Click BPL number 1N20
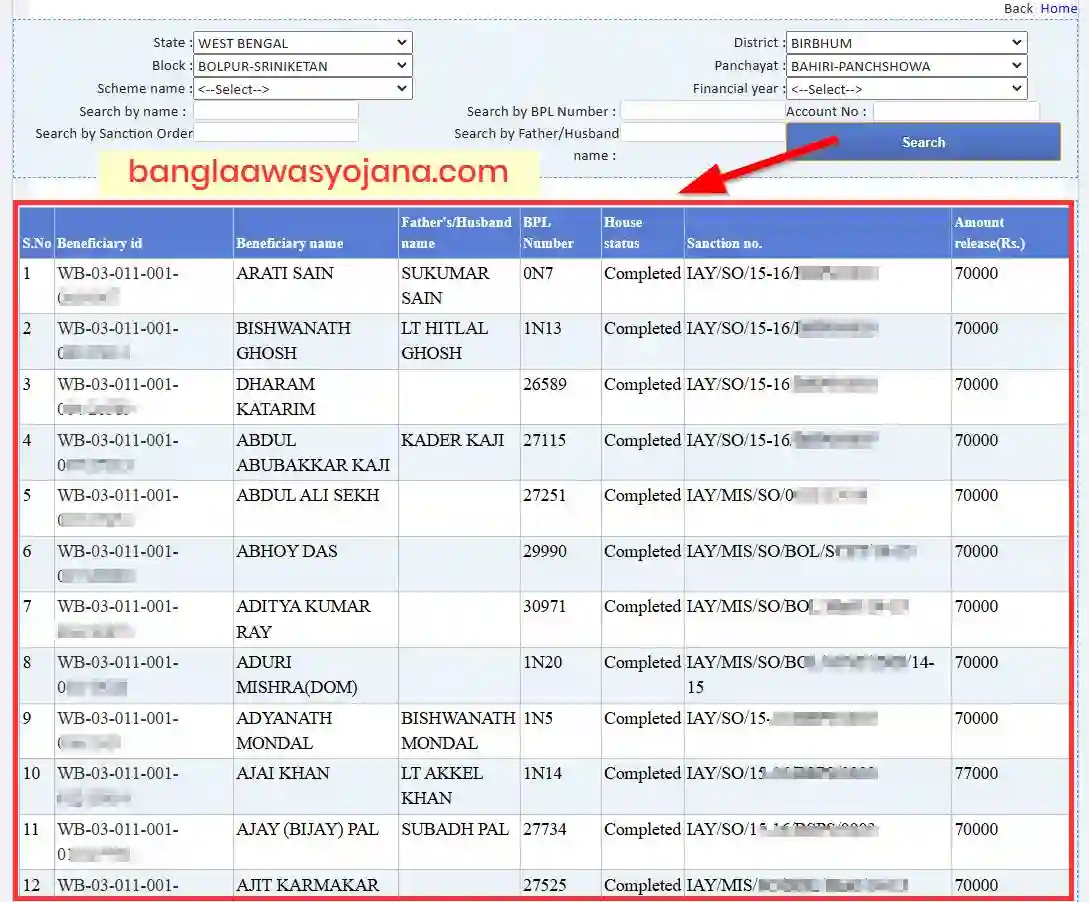1089x902 pixels. (x=542, y=662)
